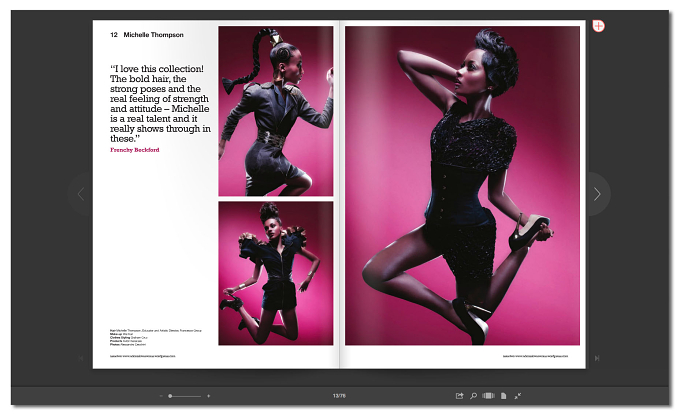
Task: Jump to first page icon
Action: click(81, 358)
